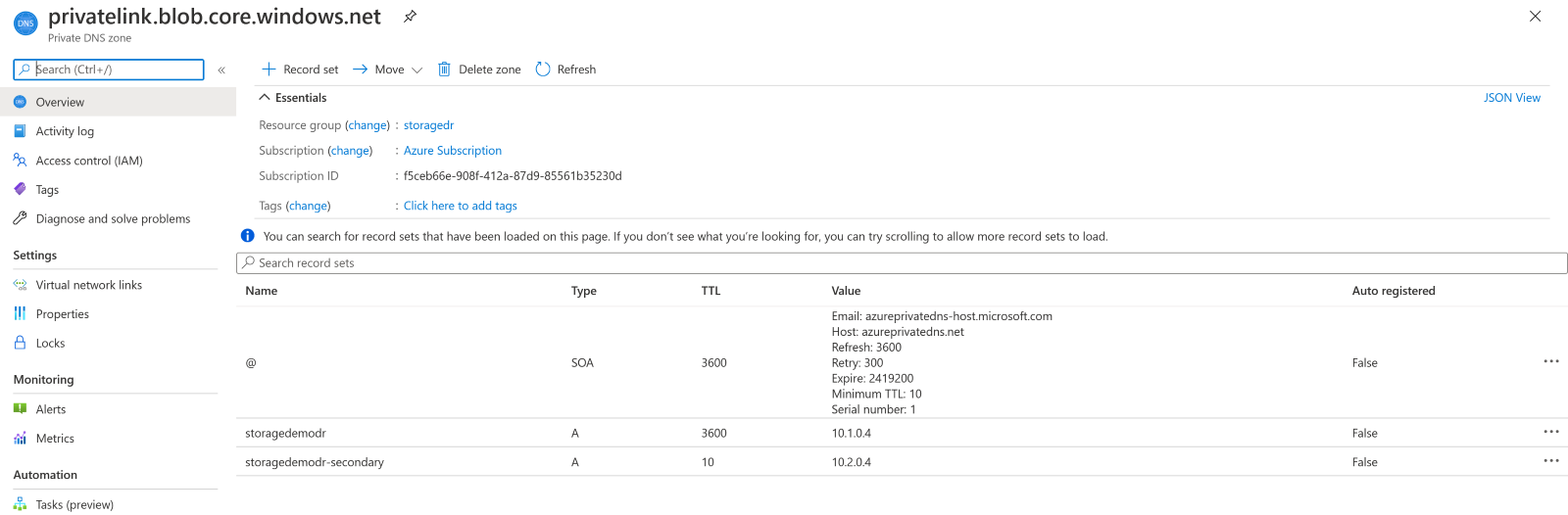Collapse the left sidebar menu

[221, 70]
